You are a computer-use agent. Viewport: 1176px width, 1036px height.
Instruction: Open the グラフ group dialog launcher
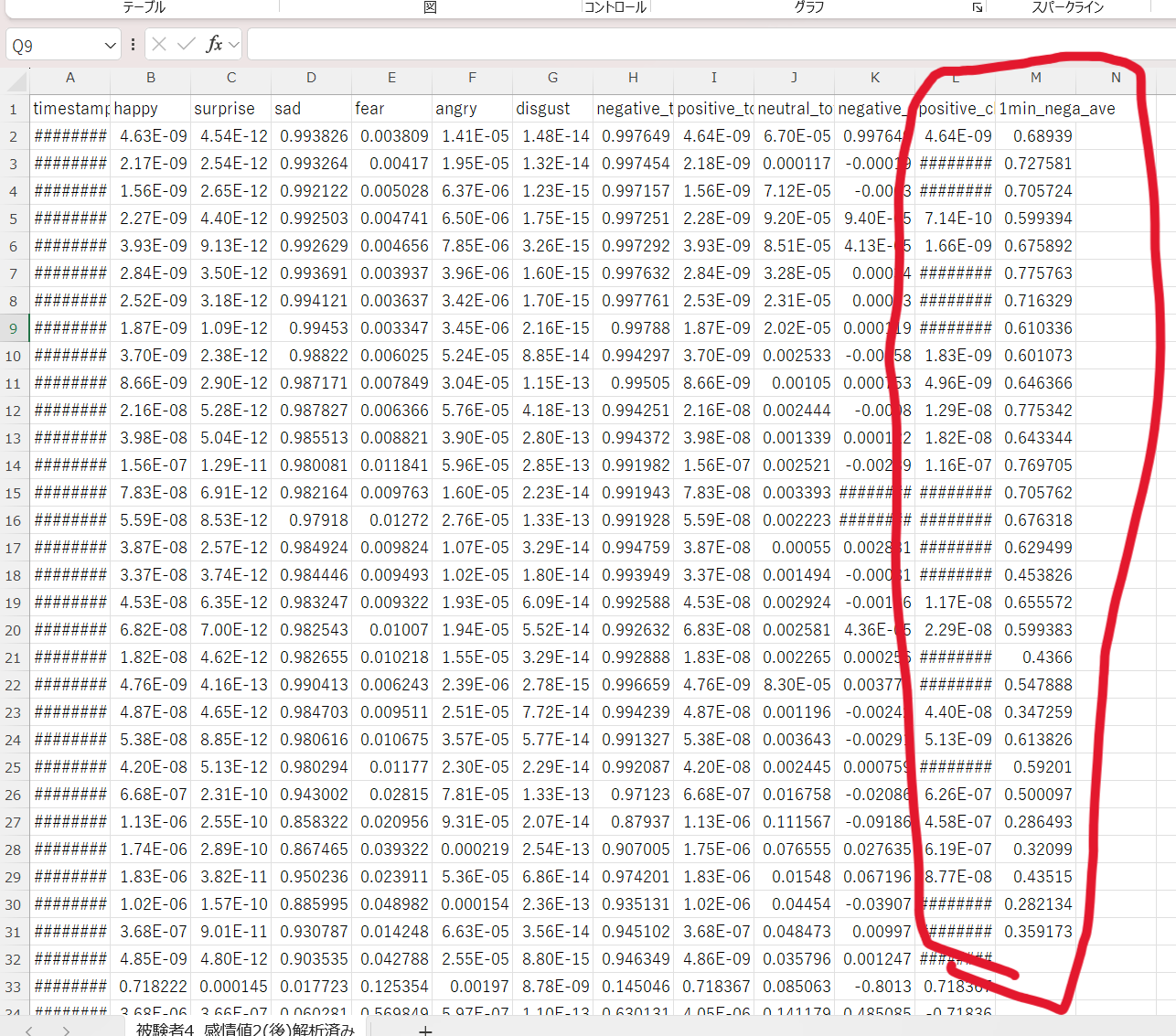pyautogui.click(x=978, y=7)
